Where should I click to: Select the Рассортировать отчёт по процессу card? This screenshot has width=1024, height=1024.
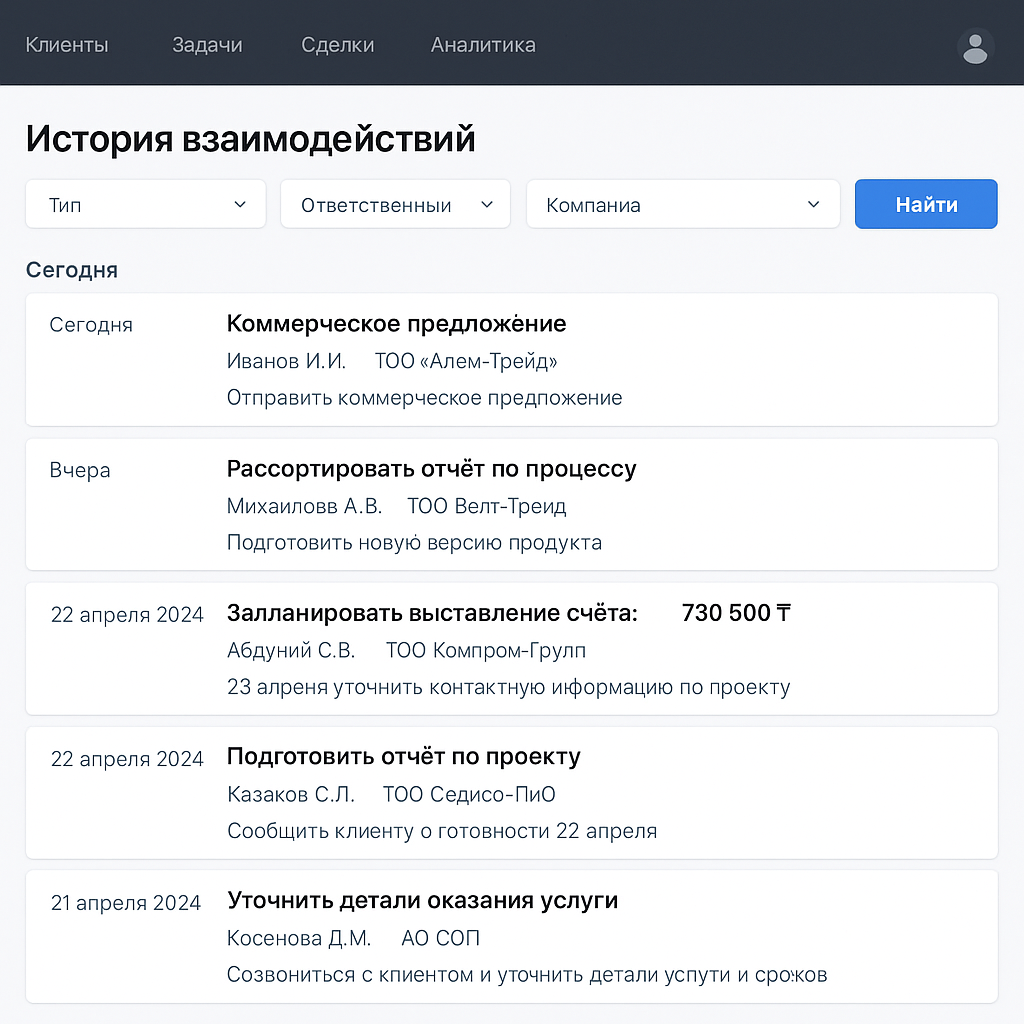point(511,504)
